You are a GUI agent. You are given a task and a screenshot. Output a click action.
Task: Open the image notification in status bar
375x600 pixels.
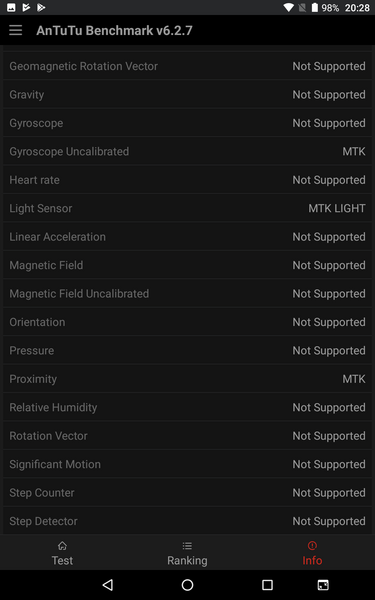coord(11,7)
